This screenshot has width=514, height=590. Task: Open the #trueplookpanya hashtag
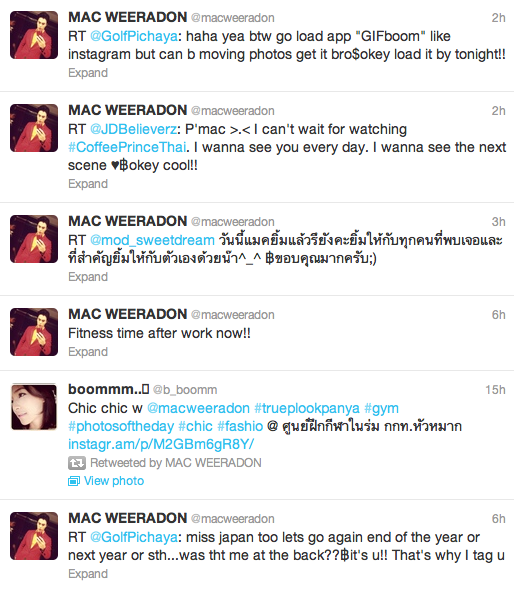[x=307, y=408]
